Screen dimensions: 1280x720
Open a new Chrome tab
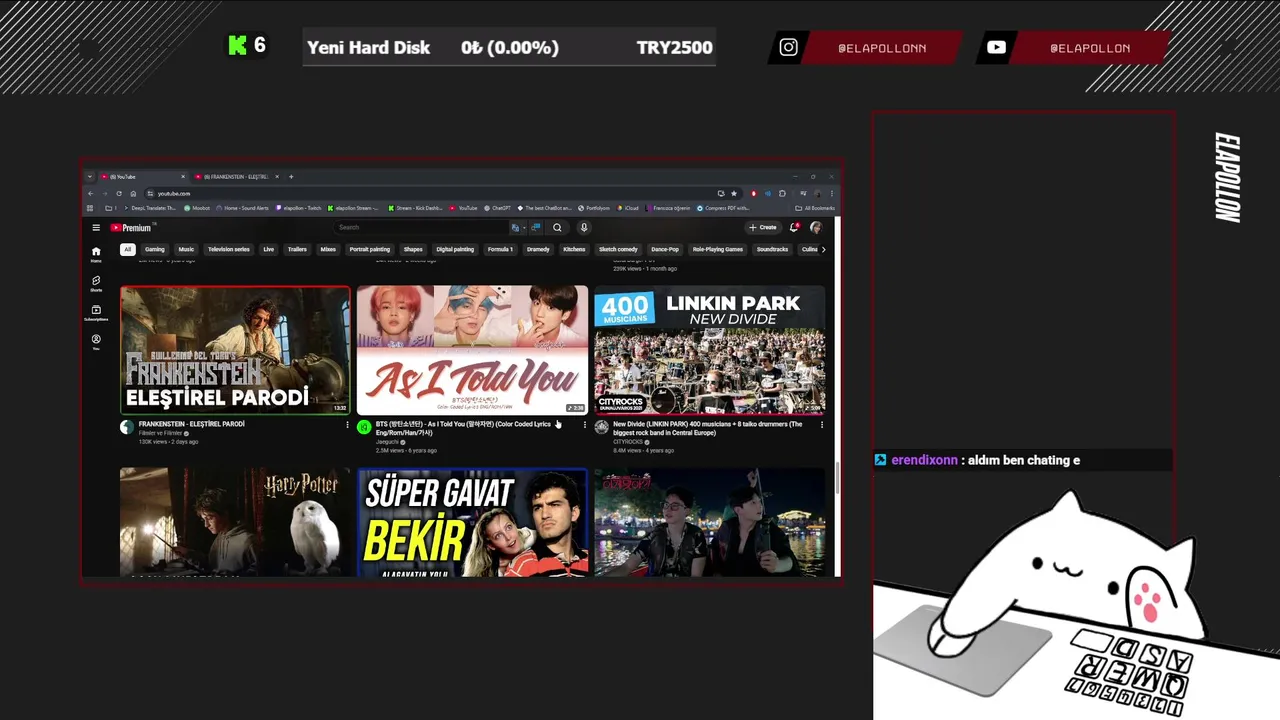[291, 177]
